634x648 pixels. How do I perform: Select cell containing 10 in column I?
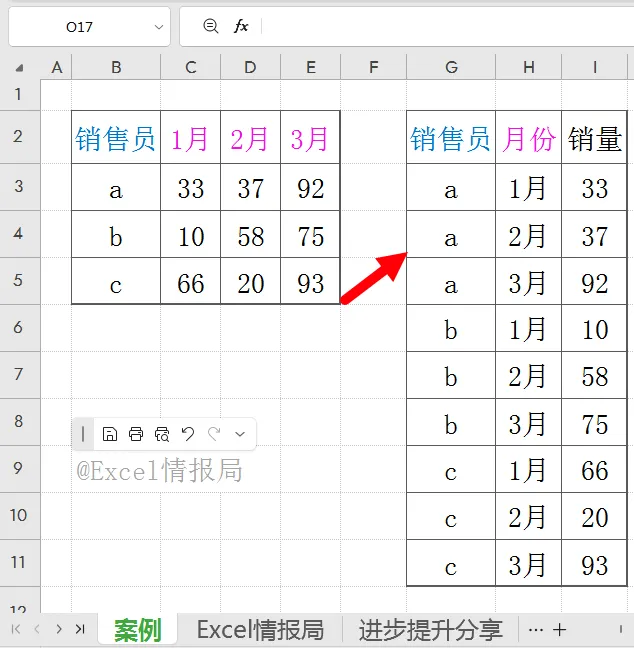pos(594,328)
